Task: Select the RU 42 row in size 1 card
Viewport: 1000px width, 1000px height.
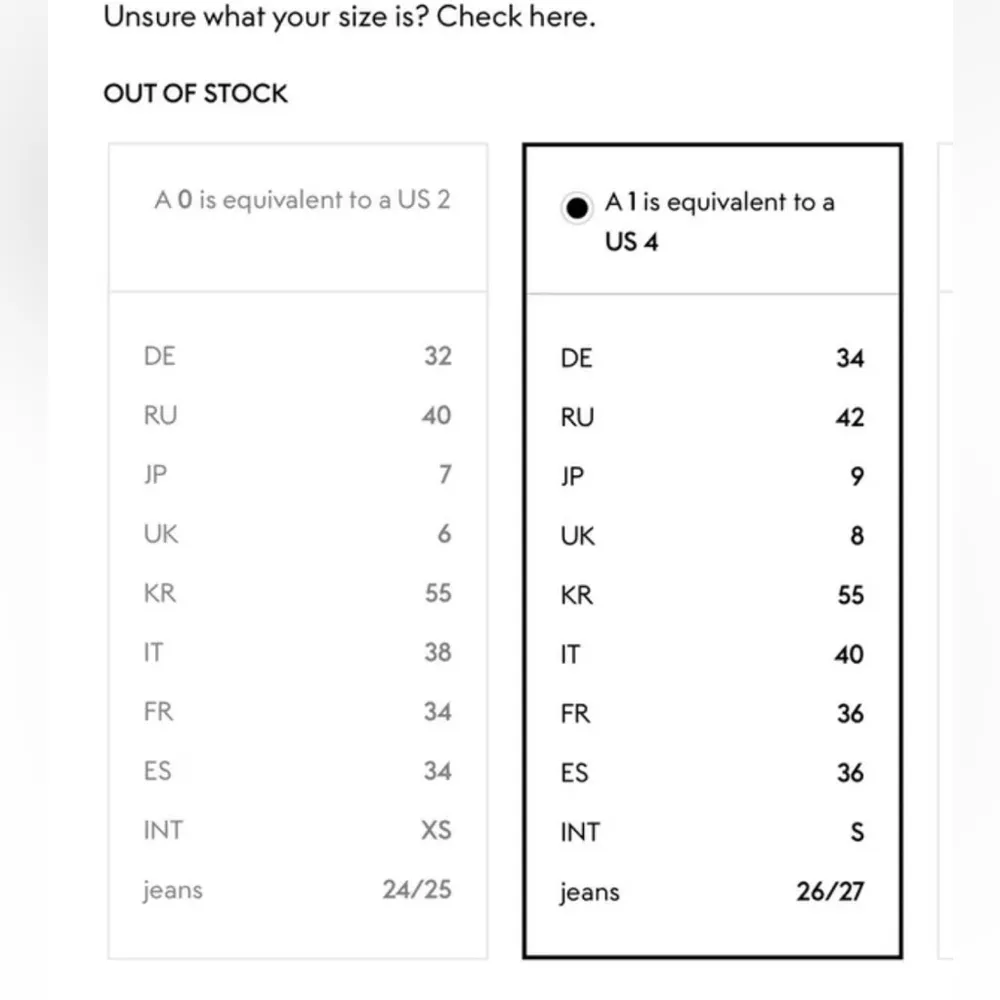Action: (712, 417)
